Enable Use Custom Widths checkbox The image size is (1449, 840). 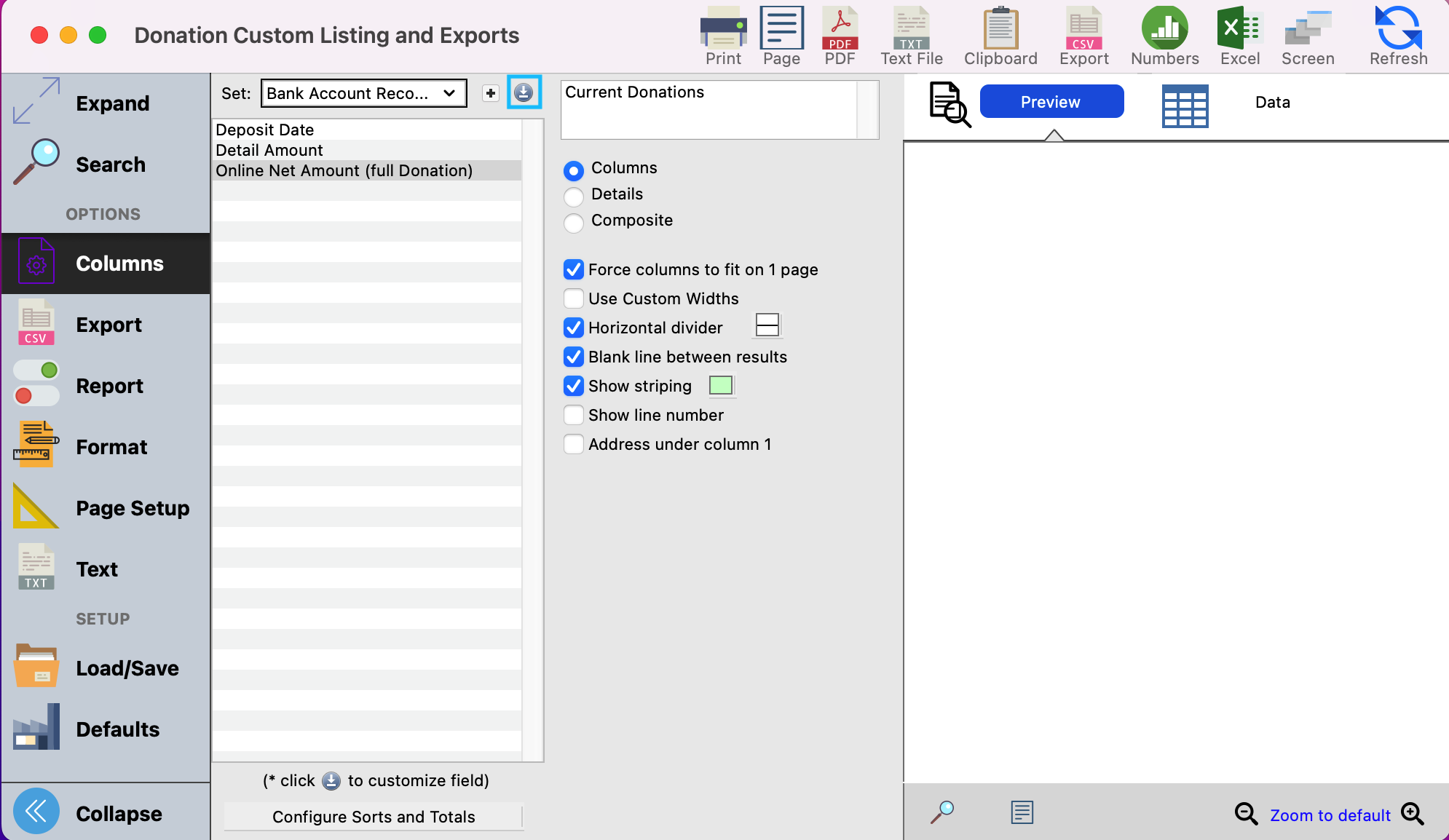pyautogui.click(x=574, y=298)
